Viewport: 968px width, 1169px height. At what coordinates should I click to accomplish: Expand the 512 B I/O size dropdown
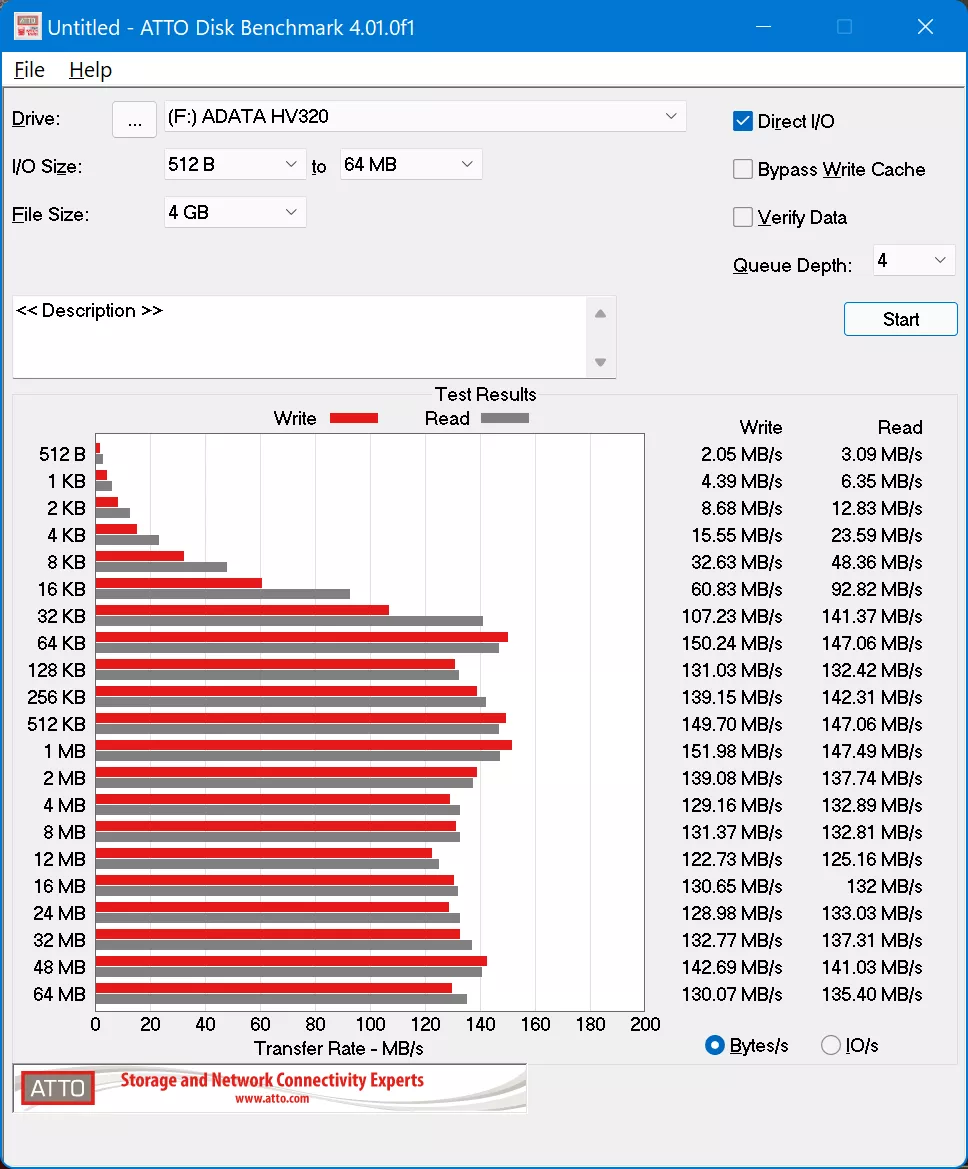(234, 164)
